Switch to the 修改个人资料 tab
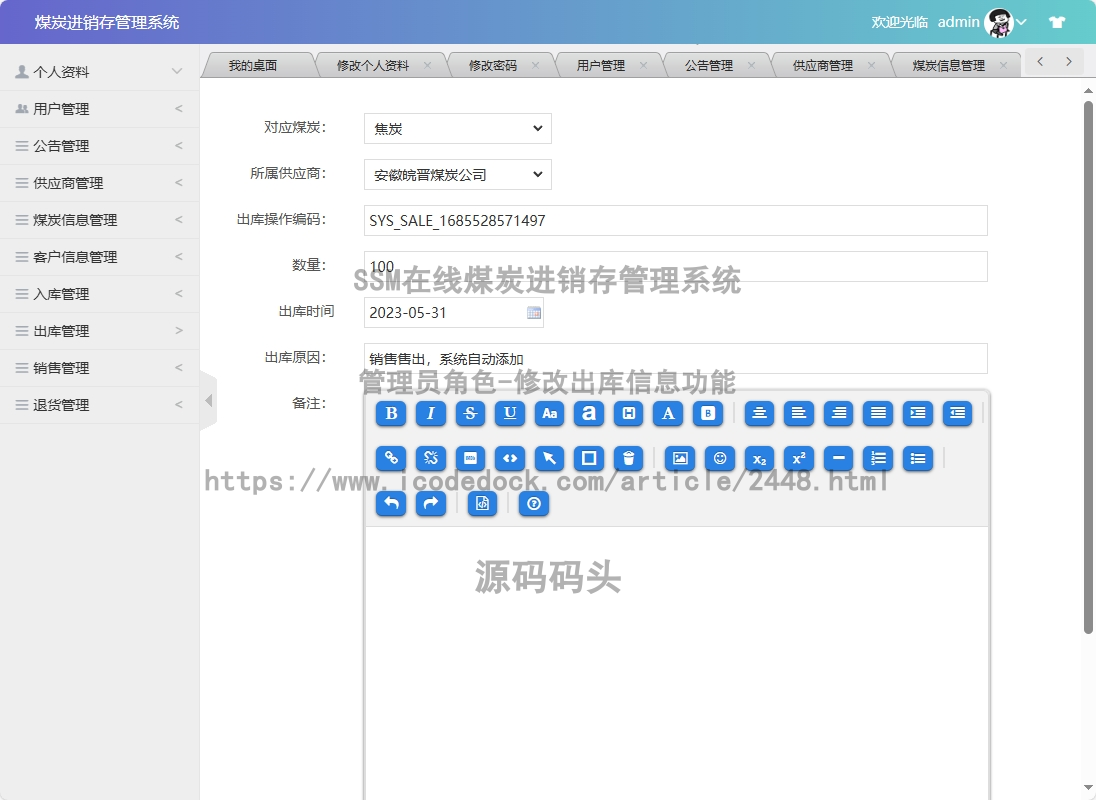Screen dimensions: 1096x800 coord(373,66)
